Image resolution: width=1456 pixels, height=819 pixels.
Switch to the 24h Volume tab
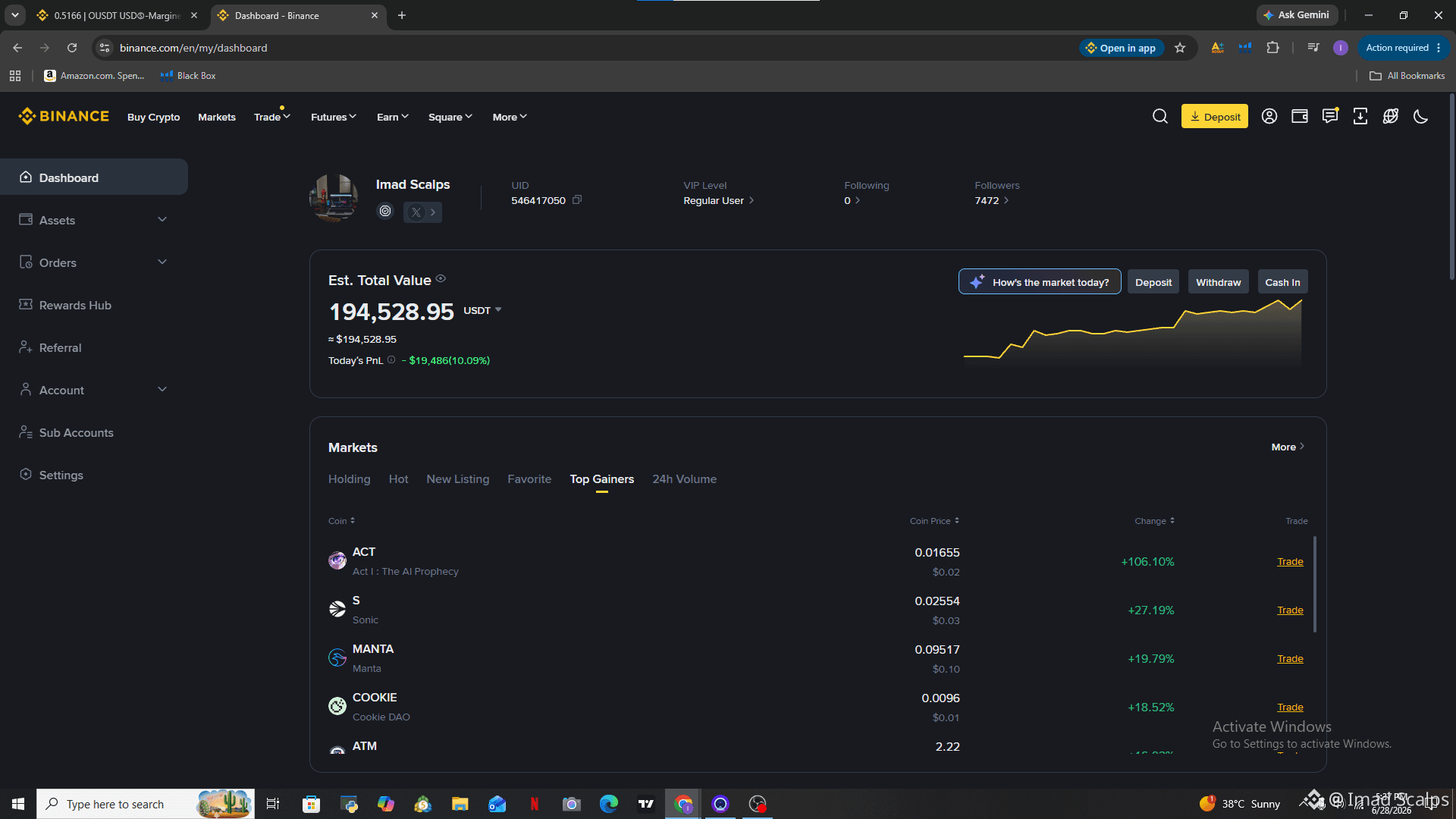[685, 479]
